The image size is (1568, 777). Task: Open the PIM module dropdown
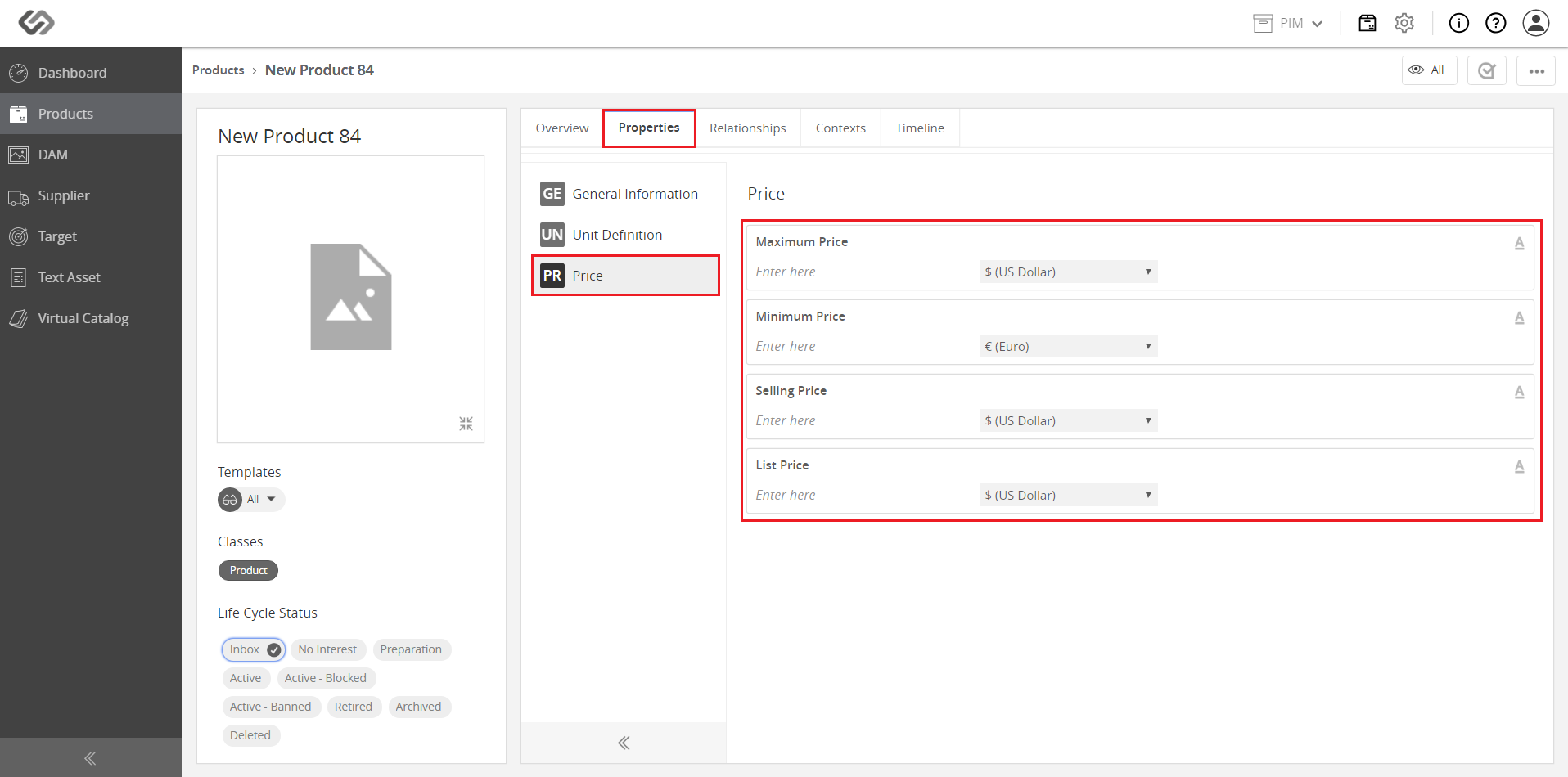pos(1288,23)
